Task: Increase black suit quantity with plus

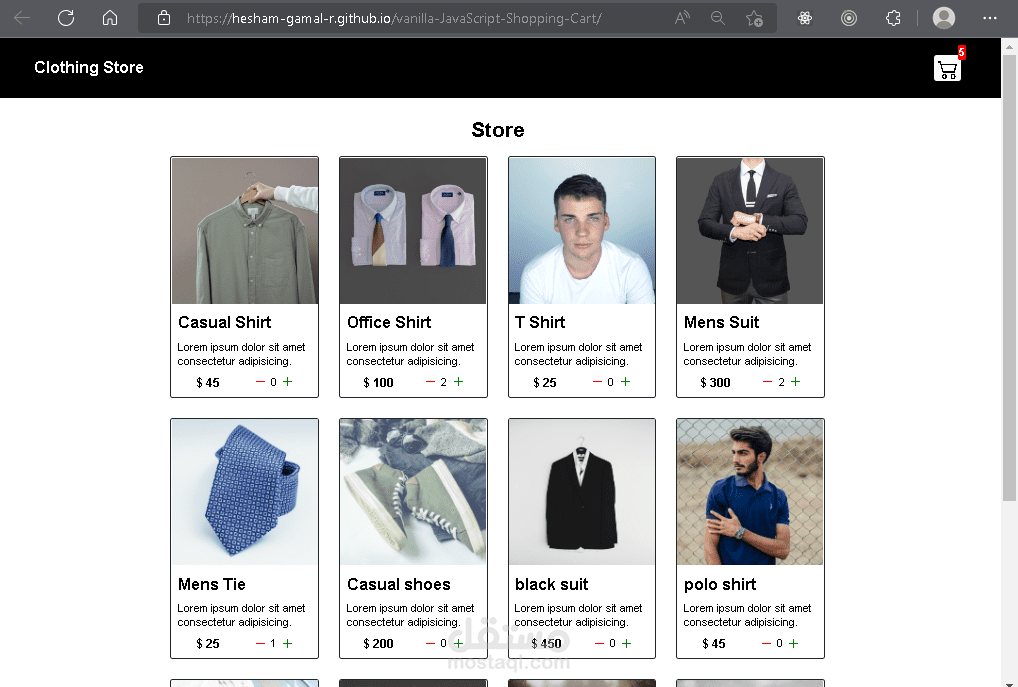Action: coord(626,643)
